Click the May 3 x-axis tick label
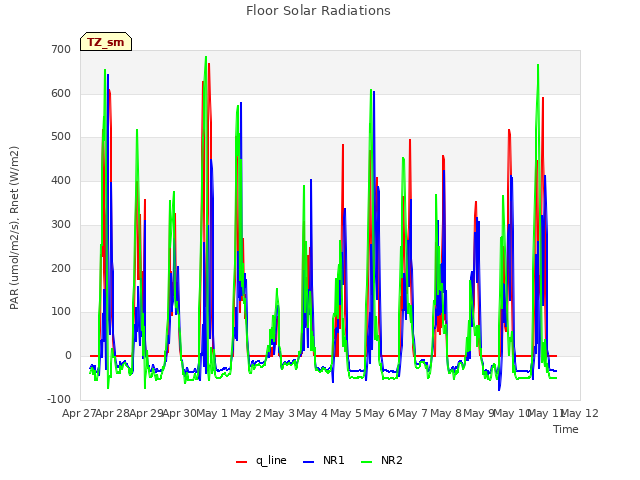640x480 pixels. point(279,413)
